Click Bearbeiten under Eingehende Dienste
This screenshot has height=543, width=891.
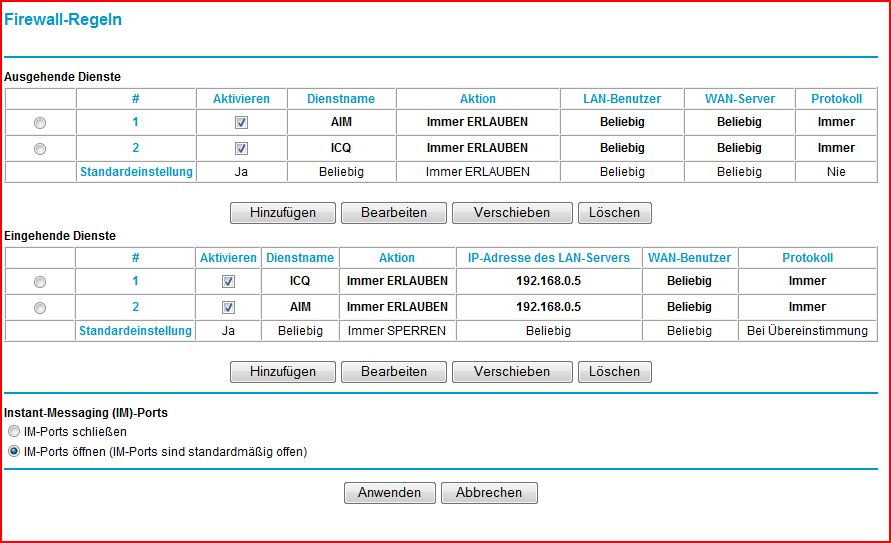tap(394, 372)
